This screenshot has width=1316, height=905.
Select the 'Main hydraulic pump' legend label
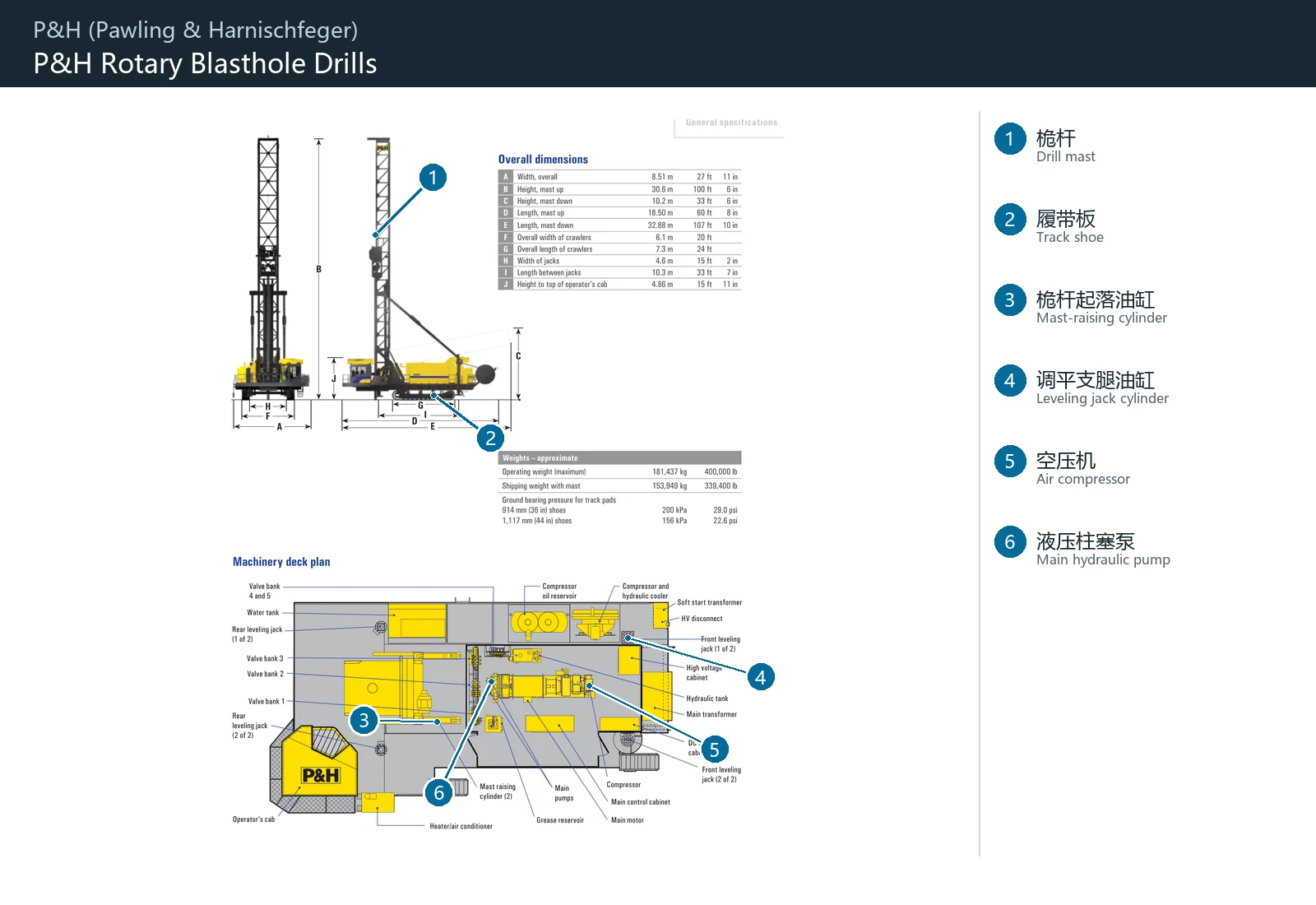click(1104, 560)
